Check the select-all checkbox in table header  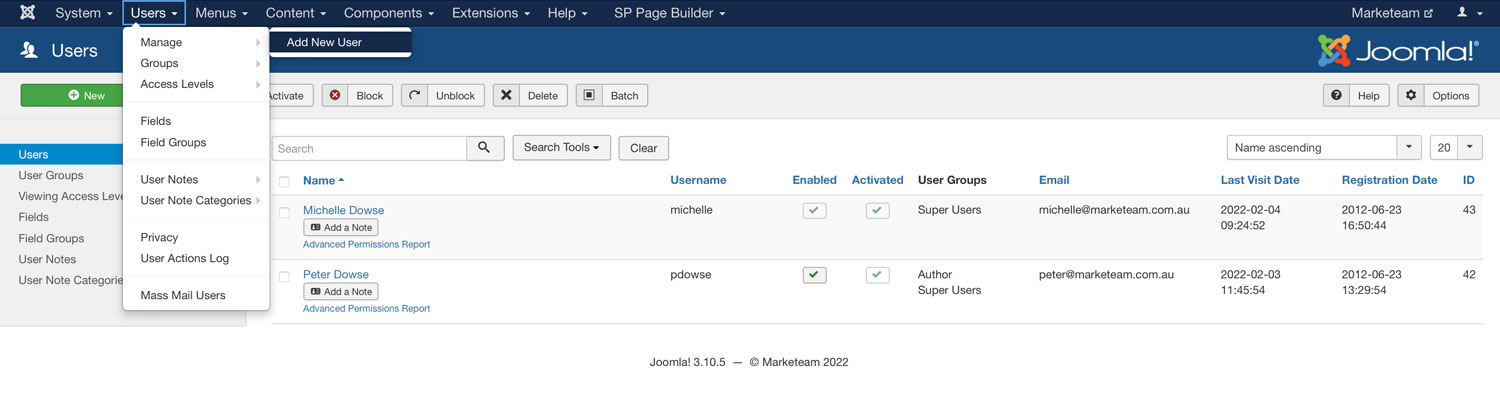coord(284,182)
